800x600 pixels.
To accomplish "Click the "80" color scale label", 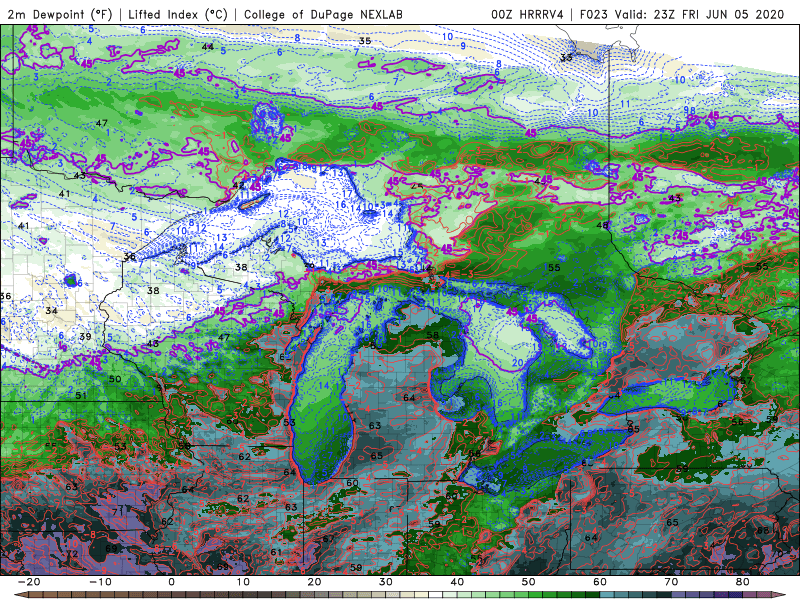I will (x=743, y=582).
